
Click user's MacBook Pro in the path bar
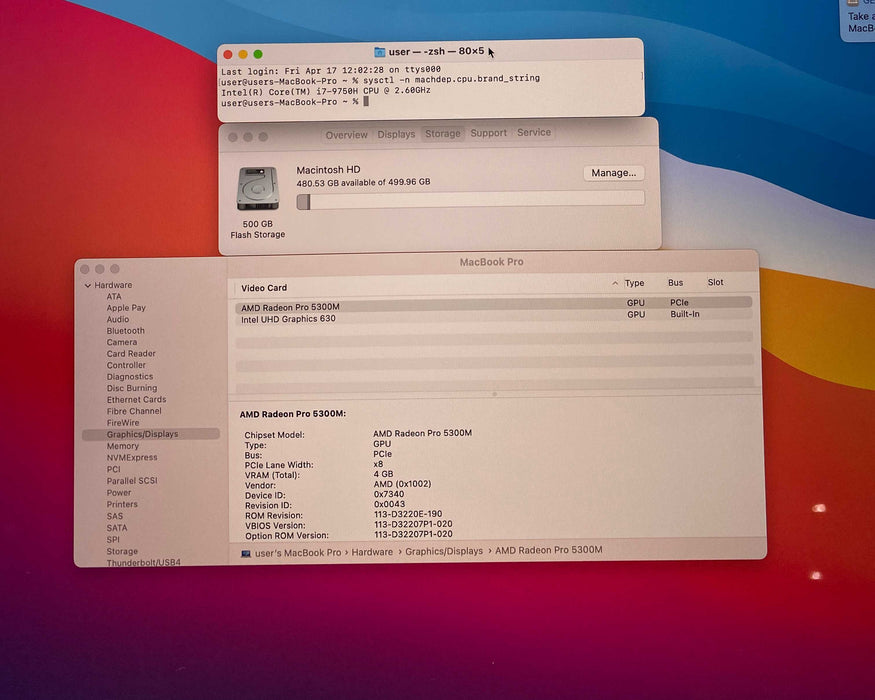(297, 553)
